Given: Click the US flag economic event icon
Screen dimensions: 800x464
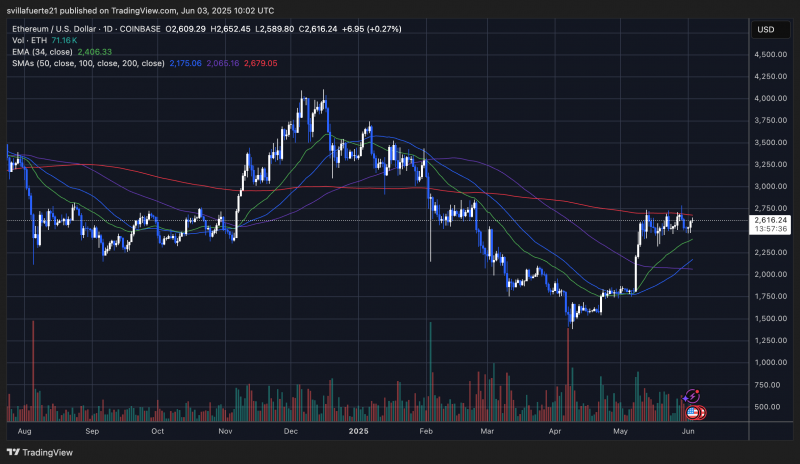Looking at the screenshot, I should pyautogui.click(x=692, y=412).
